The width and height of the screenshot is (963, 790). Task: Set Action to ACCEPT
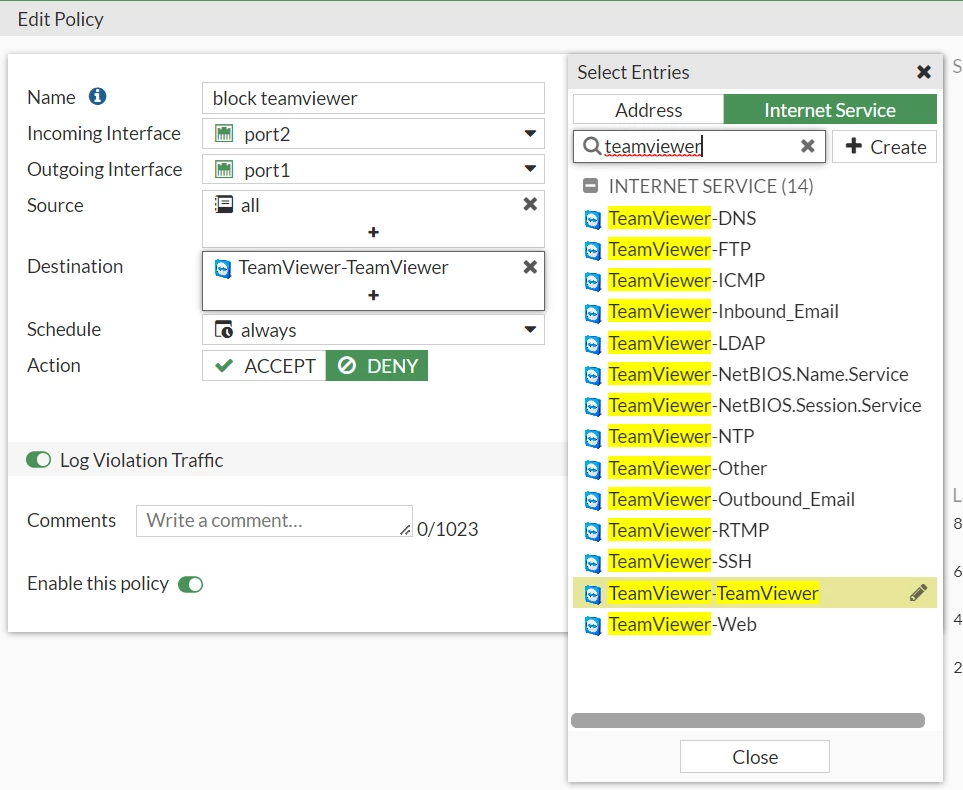264,366
